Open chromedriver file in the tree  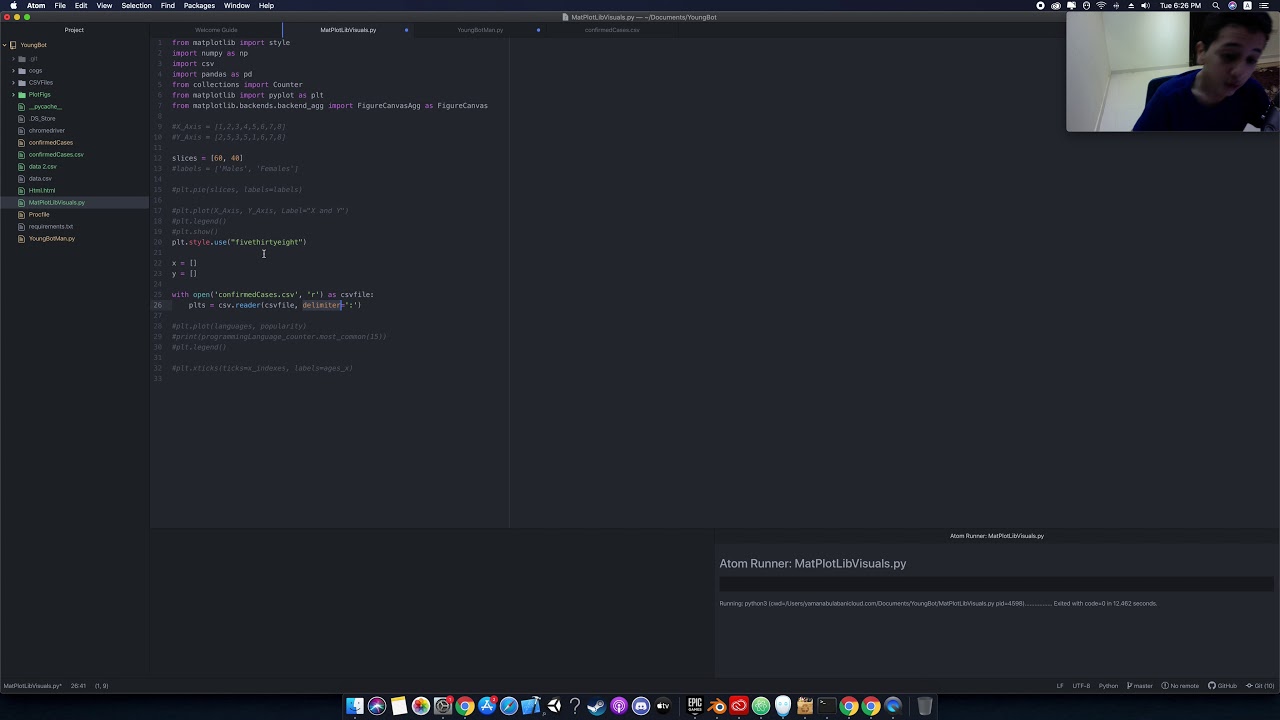coord(47,130)
